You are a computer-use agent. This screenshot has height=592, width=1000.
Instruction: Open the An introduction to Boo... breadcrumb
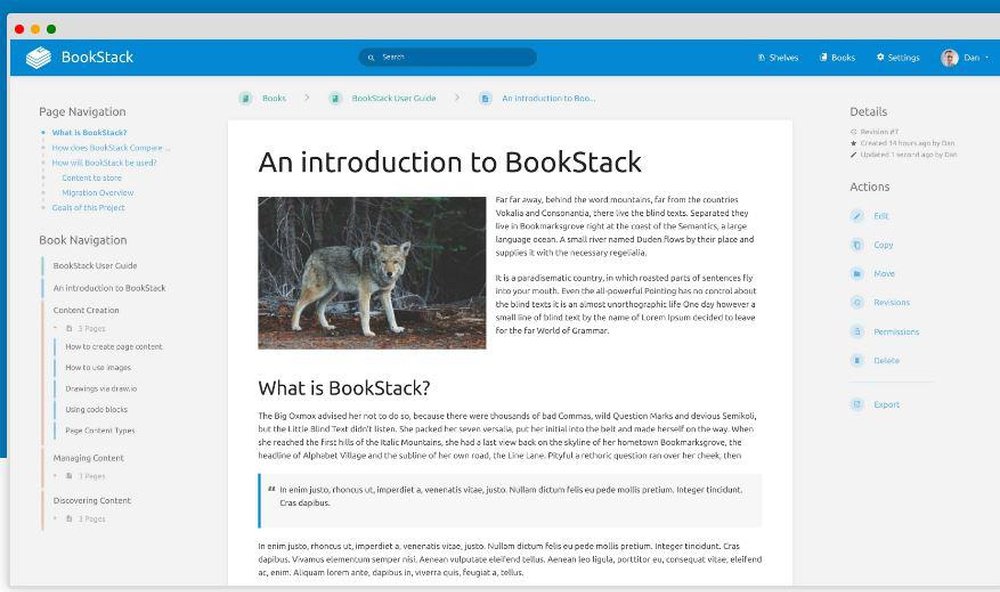548,98
